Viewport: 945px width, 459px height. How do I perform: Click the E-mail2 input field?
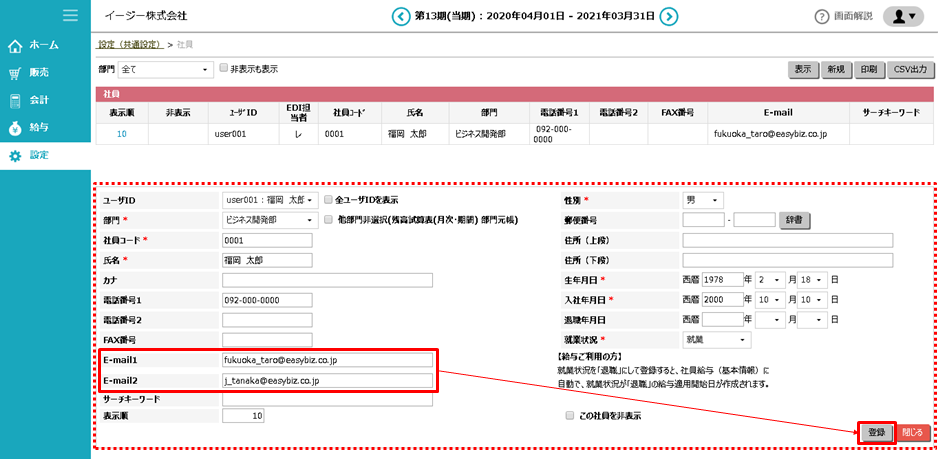(328, 380)
